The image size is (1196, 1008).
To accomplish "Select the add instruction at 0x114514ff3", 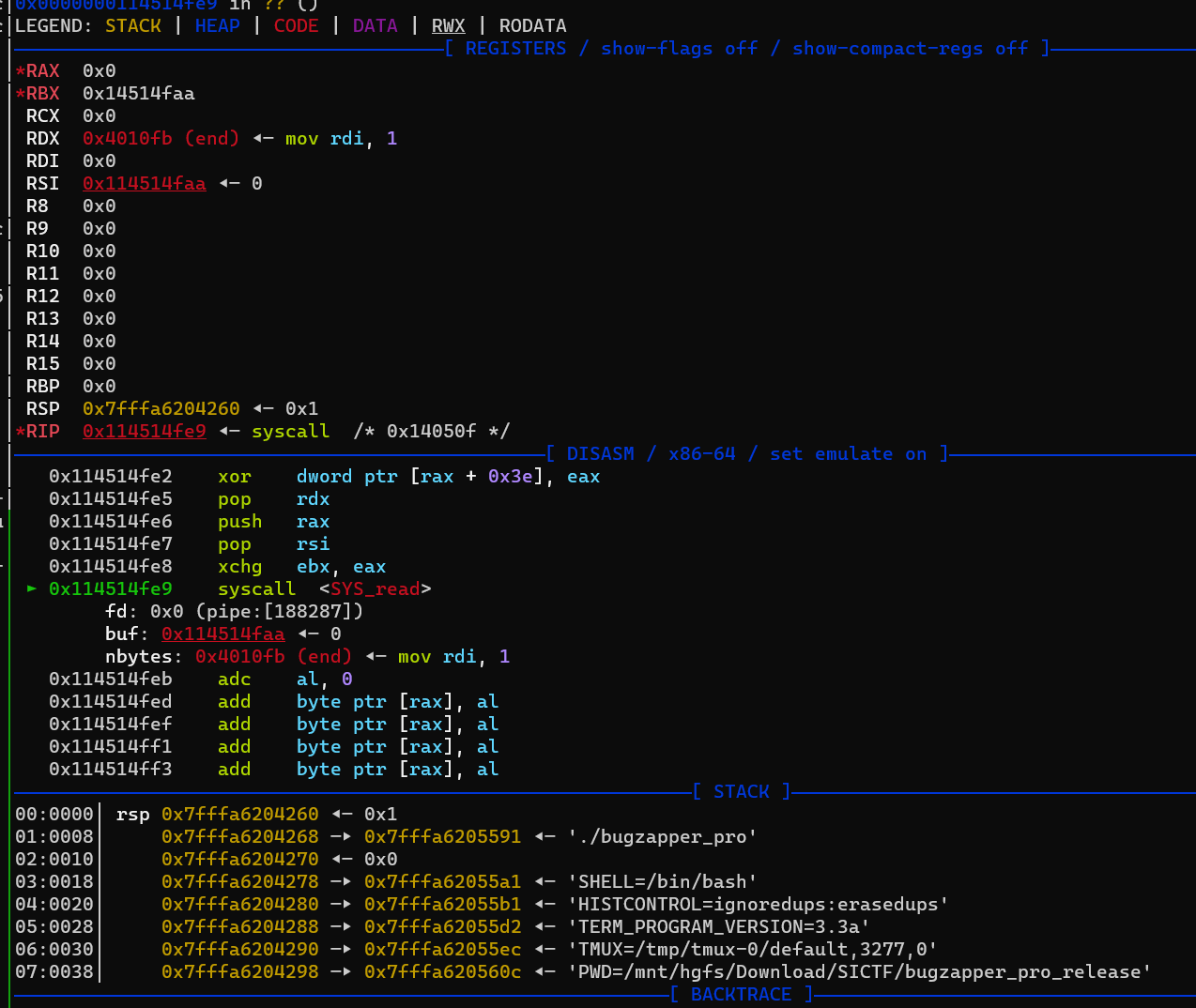I will pos(274,769).
